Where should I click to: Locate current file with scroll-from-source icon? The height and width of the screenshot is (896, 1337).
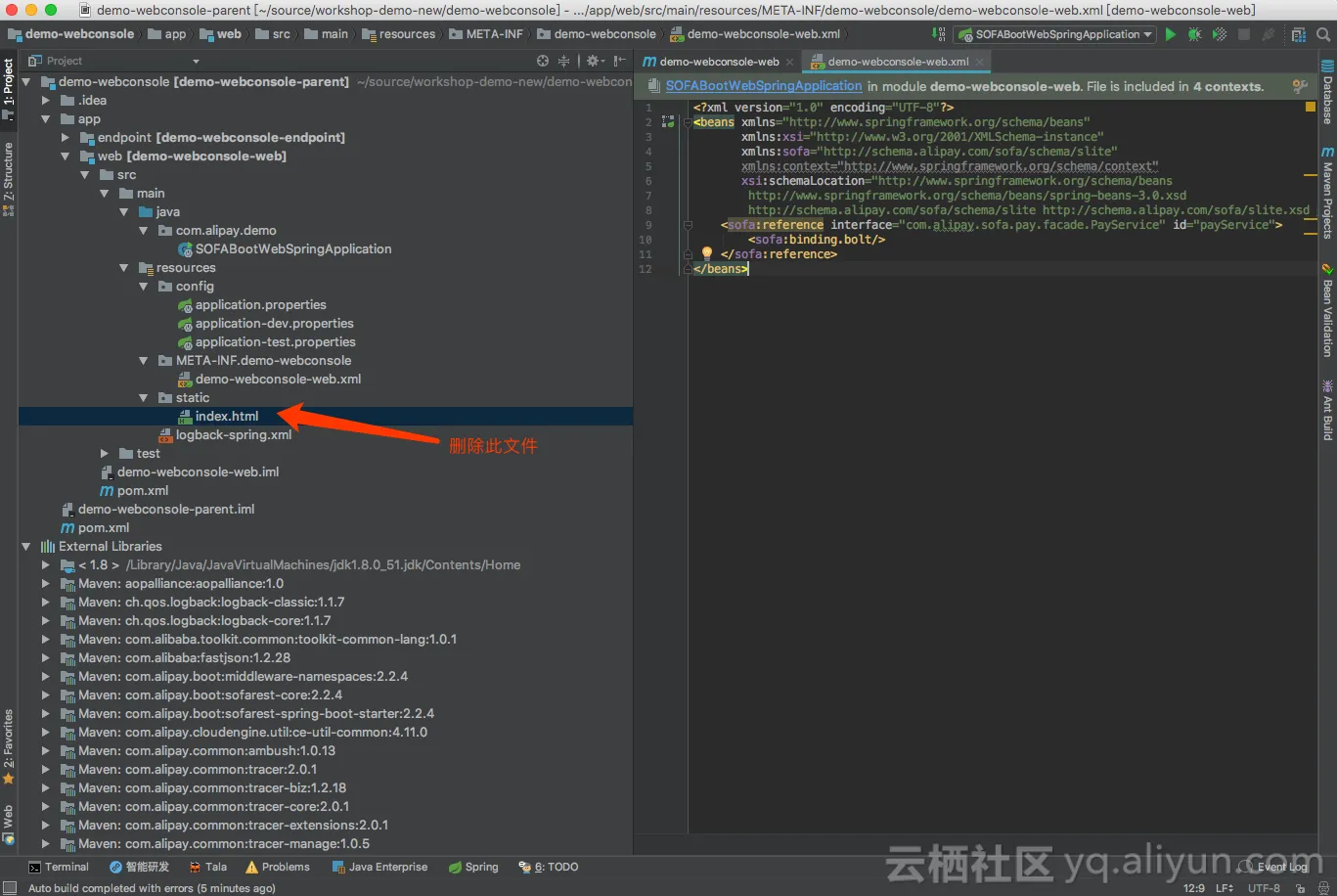click(543, 61)
